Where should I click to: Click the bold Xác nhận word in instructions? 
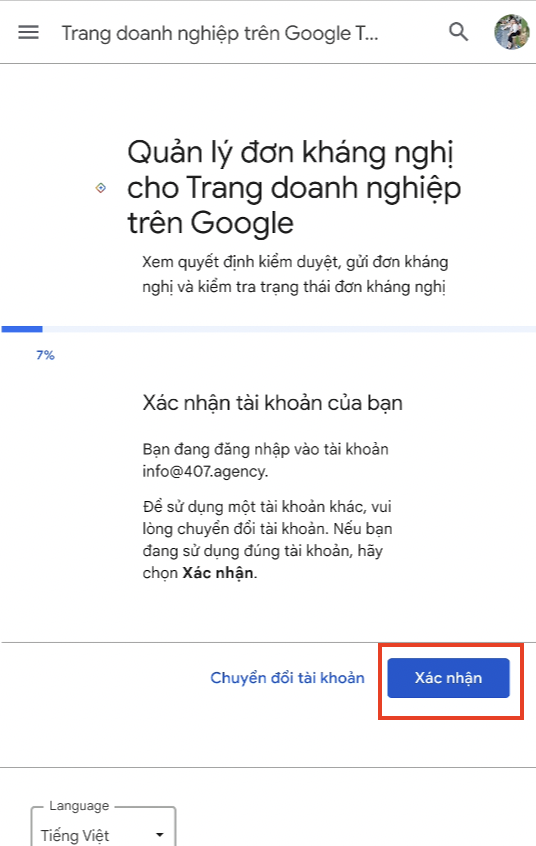218,573
